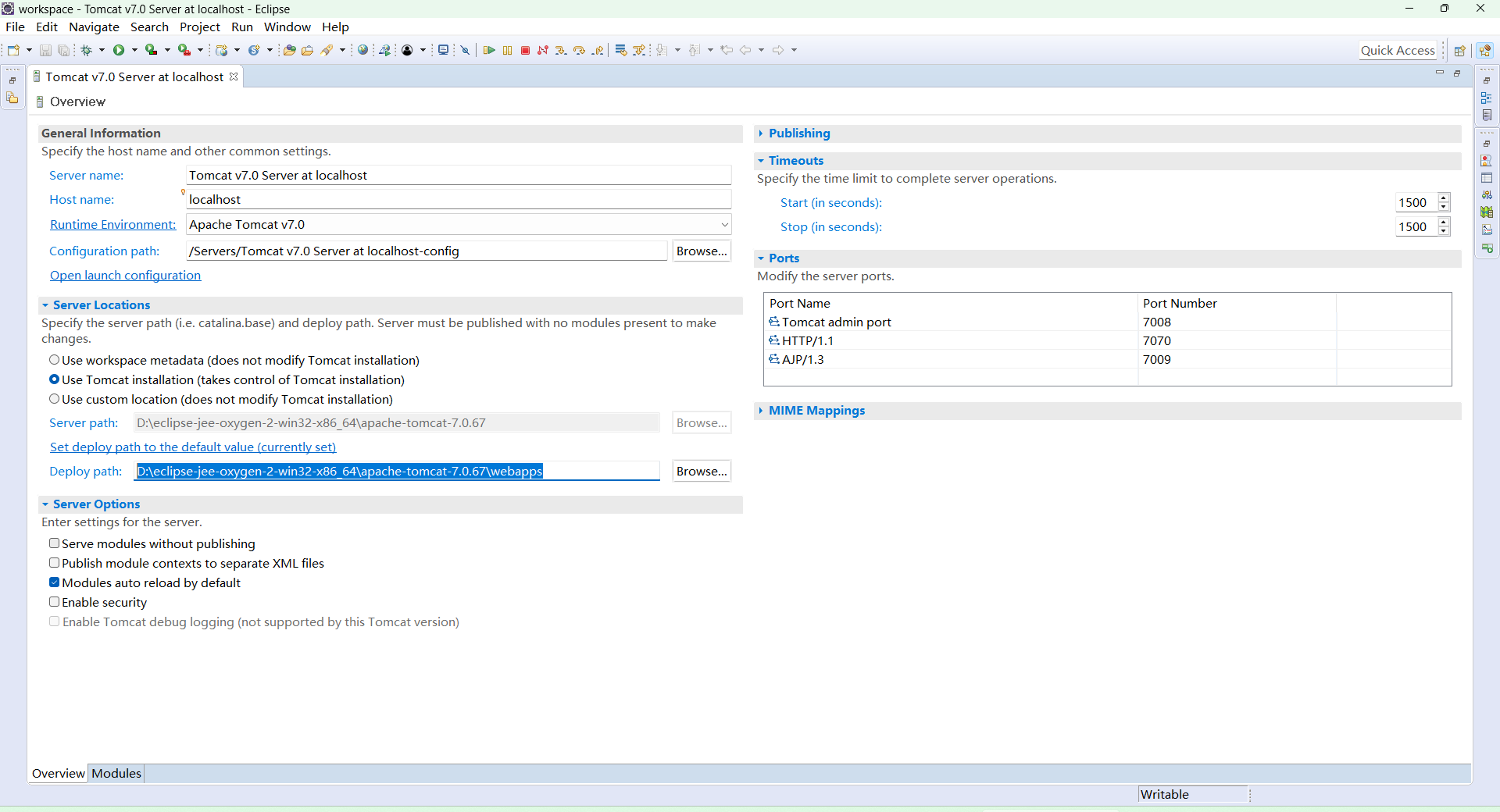Decrease the Start timeout spinner

click(x=1444, y=207)
